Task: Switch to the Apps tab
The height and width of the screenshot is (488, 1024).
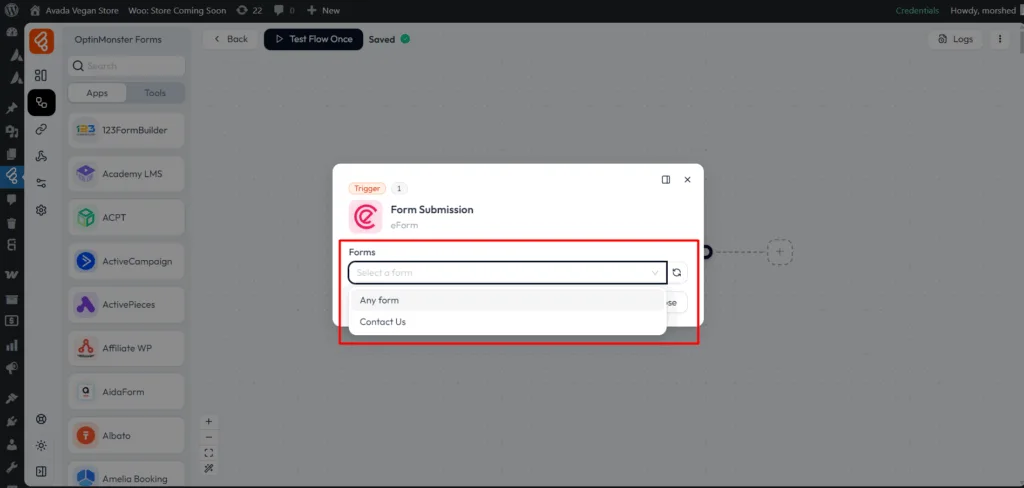Action: click(97, 93)
